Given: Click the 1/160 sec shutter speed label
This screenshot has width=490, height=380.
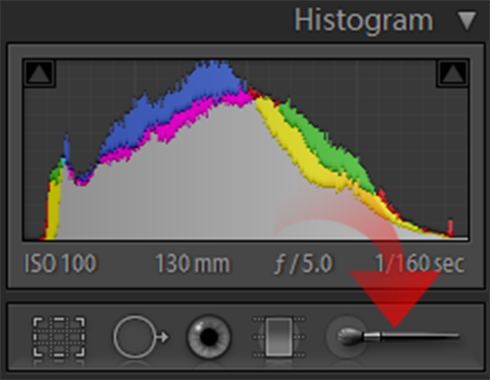Looking at the screenshot, I should pyautogui.click(x=419, y=263).
